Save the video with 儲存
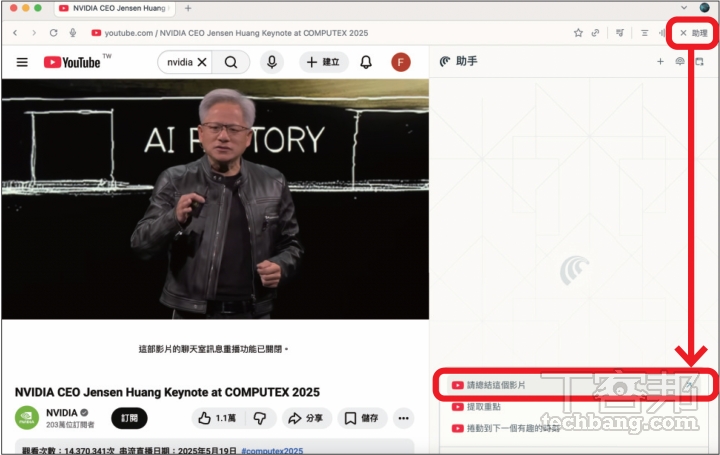Screen dimensions: 720x455 click(362, 418)
